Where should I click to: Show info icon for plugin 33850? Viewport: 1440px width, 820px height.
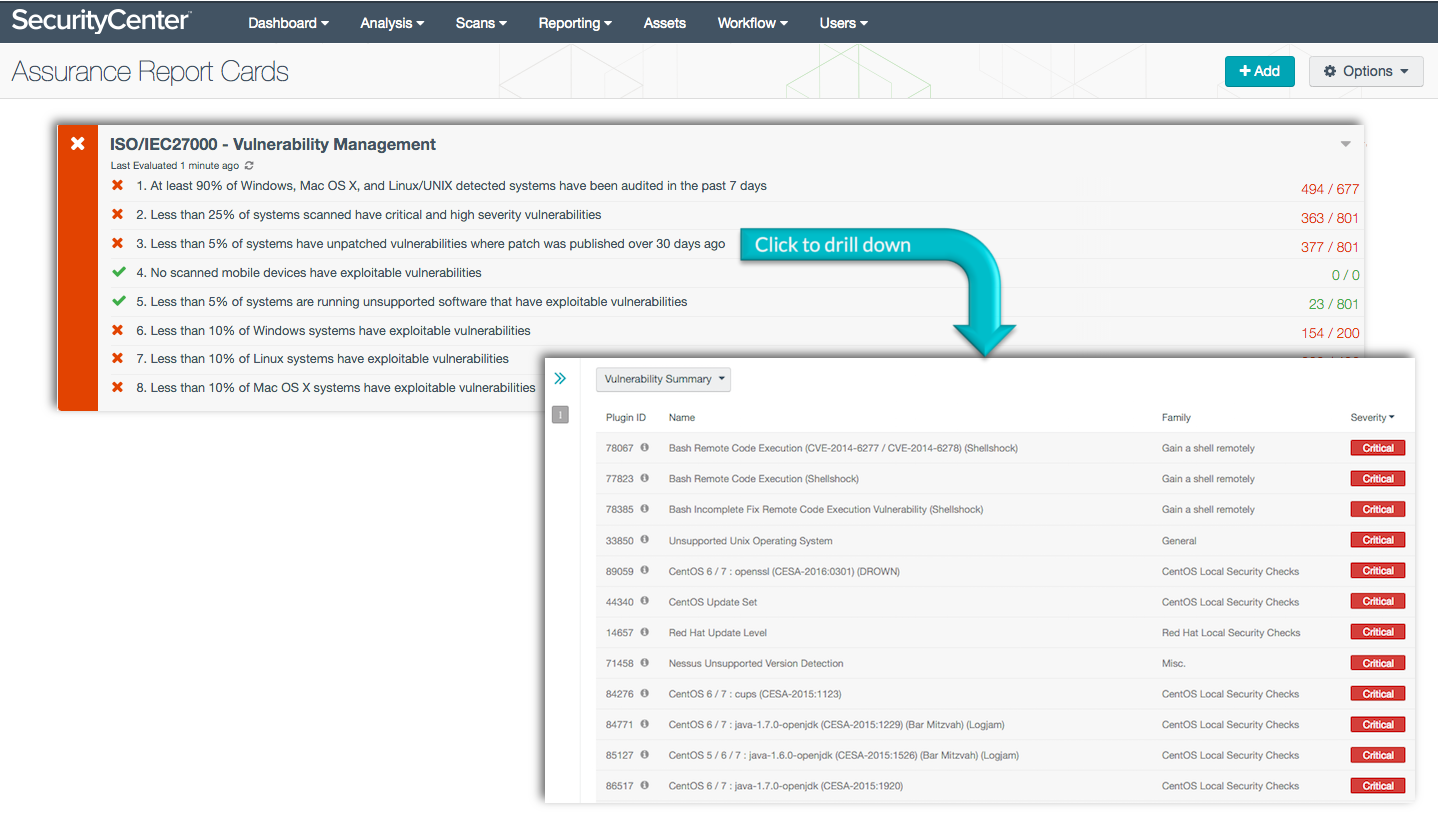click(x=645, y=540)
